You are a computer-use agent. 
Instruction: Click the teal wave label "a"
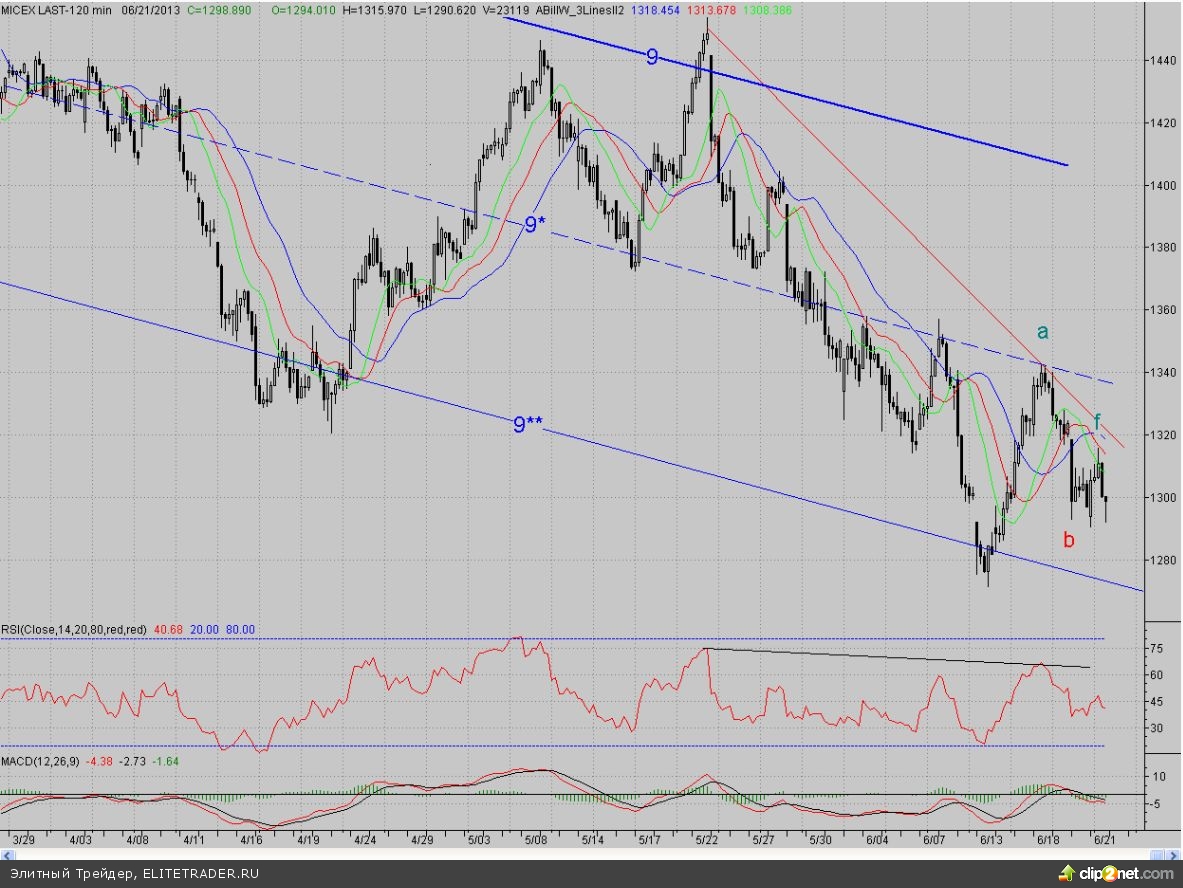coord(1043,332)
